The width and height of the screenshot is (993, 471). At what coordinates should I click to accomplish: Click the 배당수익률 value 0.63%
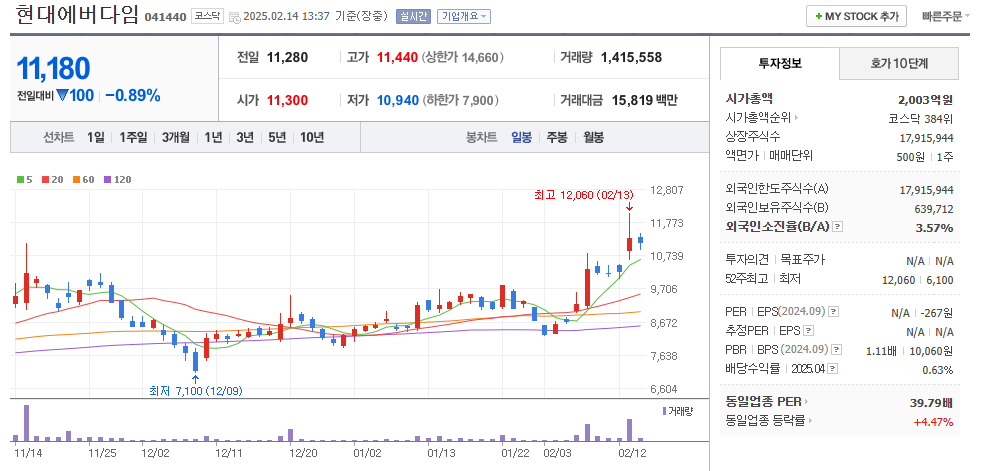click(x=939, y=370)
